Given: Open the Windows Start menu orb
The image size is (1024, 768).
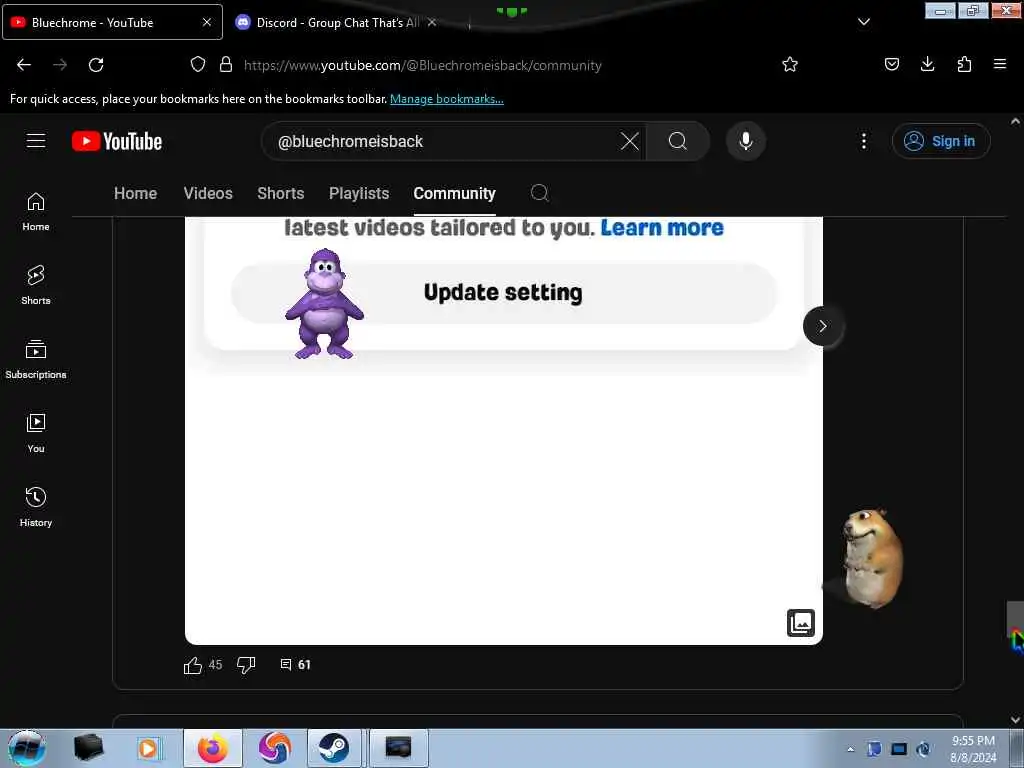Looking at the screenshot, I should tap(26, 748).
